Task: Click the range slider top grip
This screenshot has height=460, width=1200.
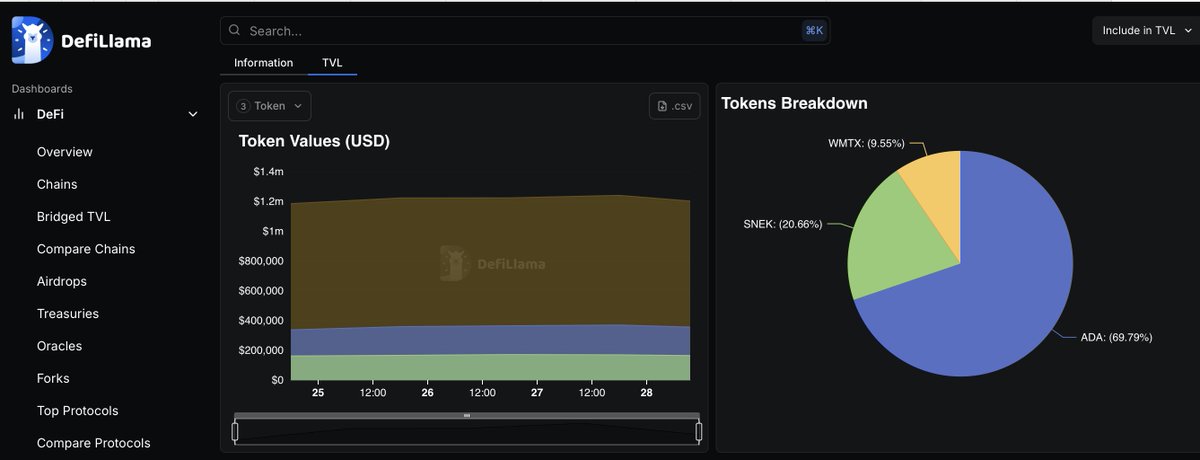Action: (x=466, y=415)
